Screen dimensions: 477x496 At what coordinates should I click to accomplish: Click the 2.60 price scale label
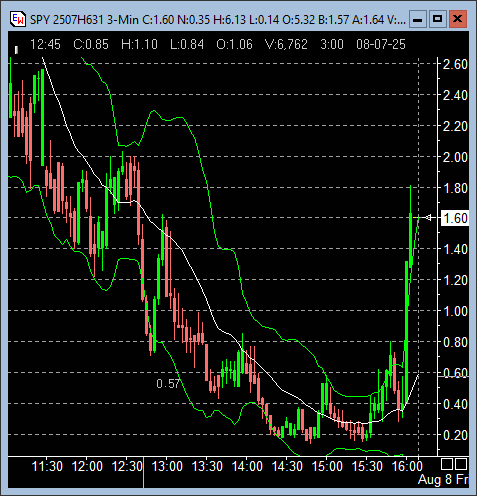(x=455, y=64)
